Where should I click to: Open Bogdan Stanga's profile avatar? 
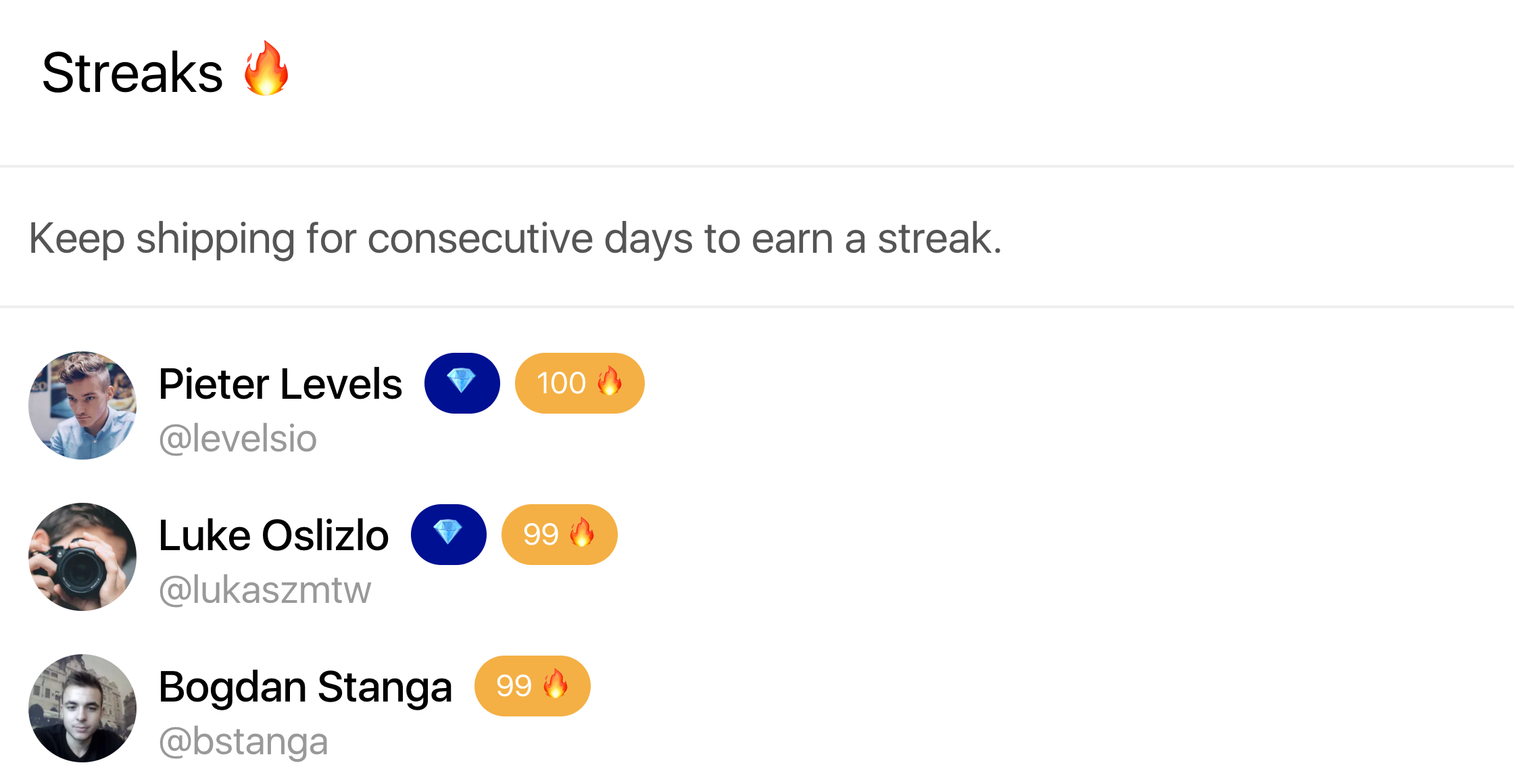pos(82,708)
